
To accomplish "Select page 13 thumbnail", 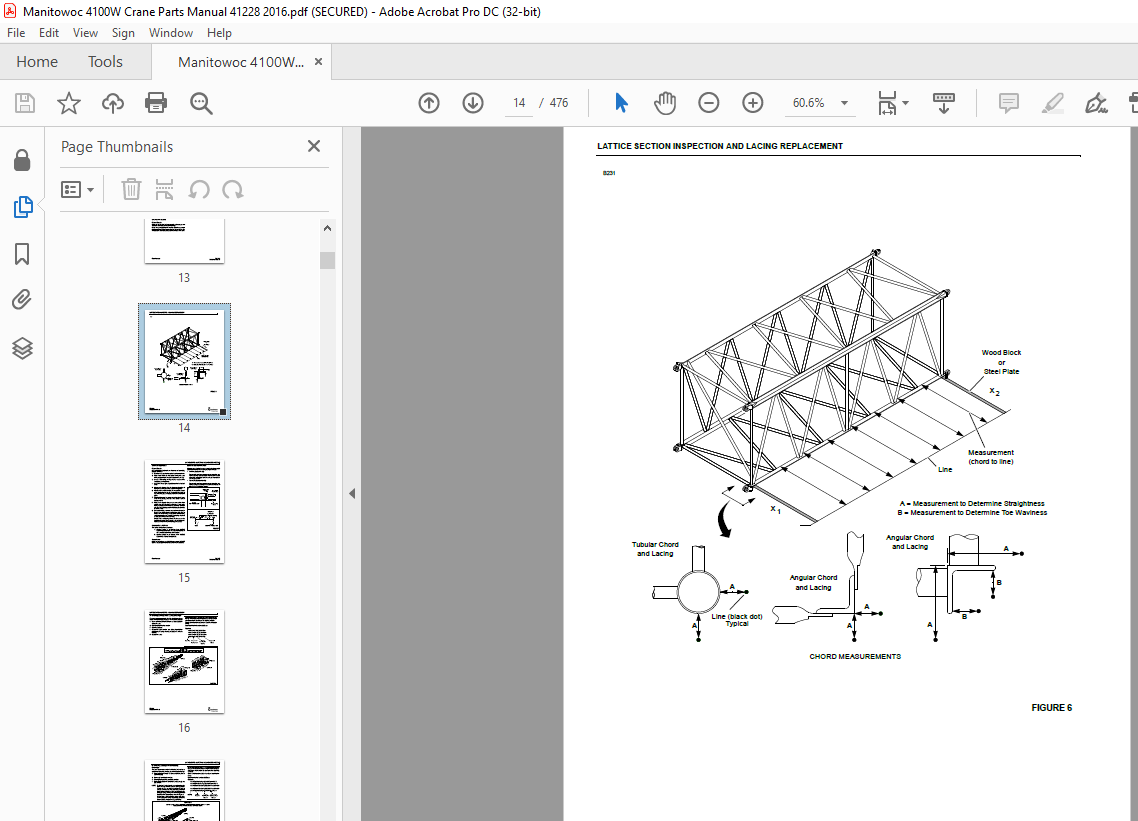I will (184, 241).
